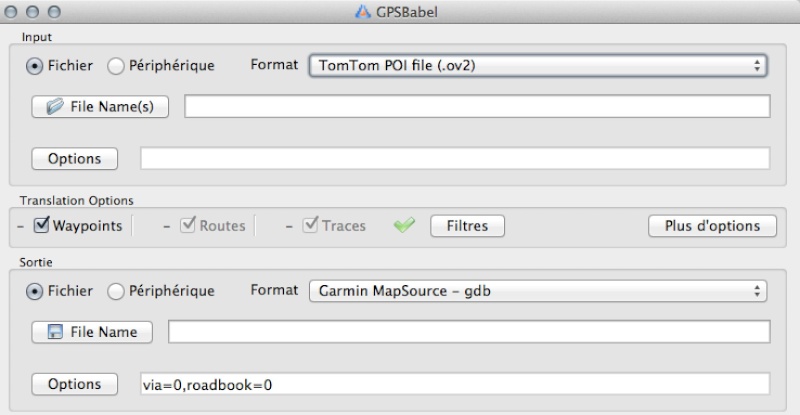This screenshot has height=415, width=800.
Task: Open the Filtres dialog
Action: [467, 226]
